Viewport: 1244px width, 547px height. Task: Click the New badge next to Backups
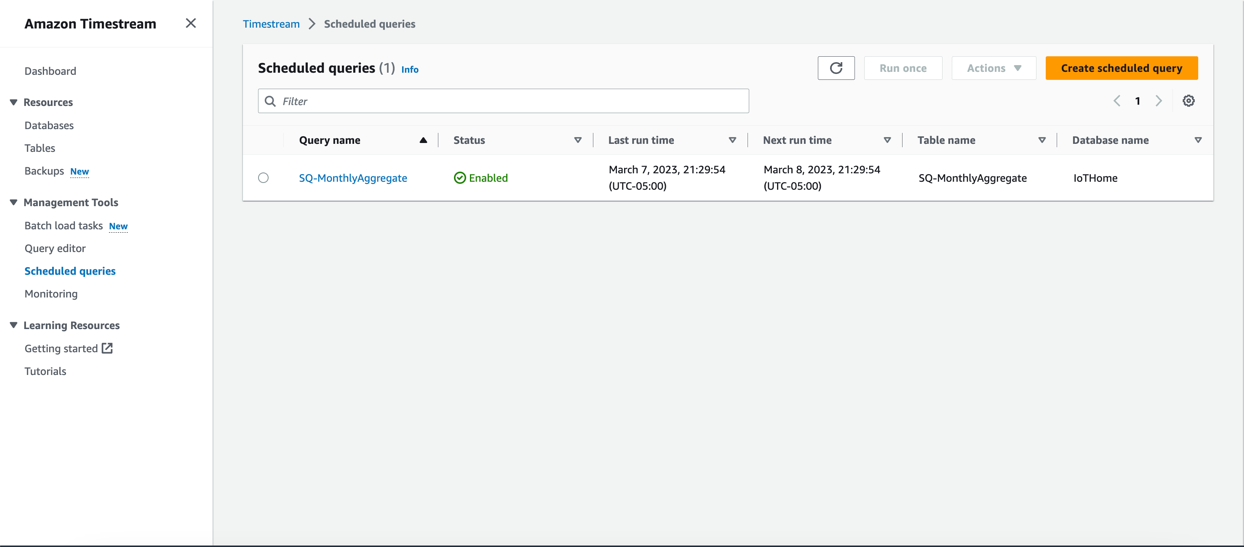80,172
